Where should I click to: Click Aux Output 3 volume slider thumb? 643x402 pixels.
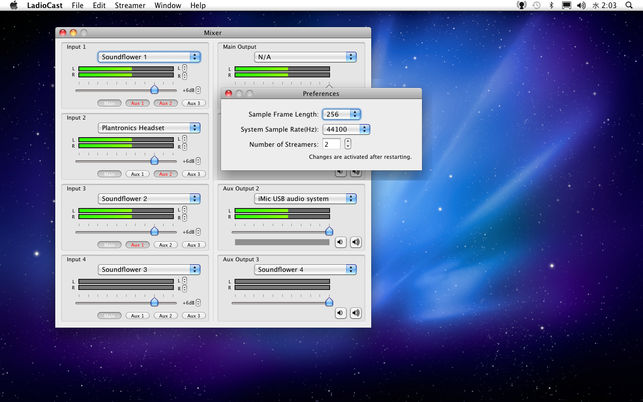[329, 302]
